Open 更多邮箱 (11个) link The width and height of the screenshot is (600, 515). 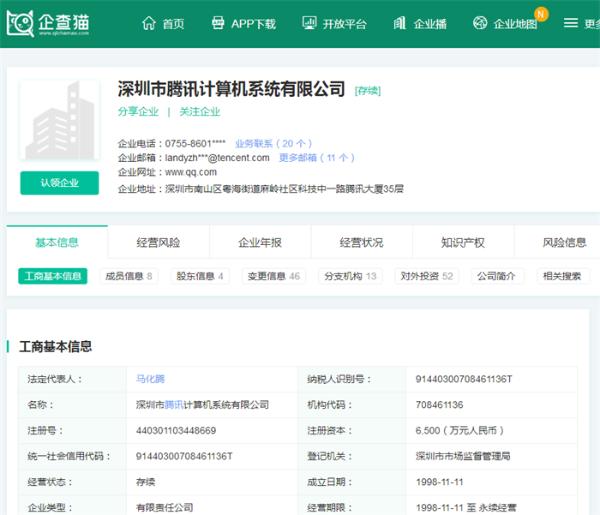coord(317,158)
